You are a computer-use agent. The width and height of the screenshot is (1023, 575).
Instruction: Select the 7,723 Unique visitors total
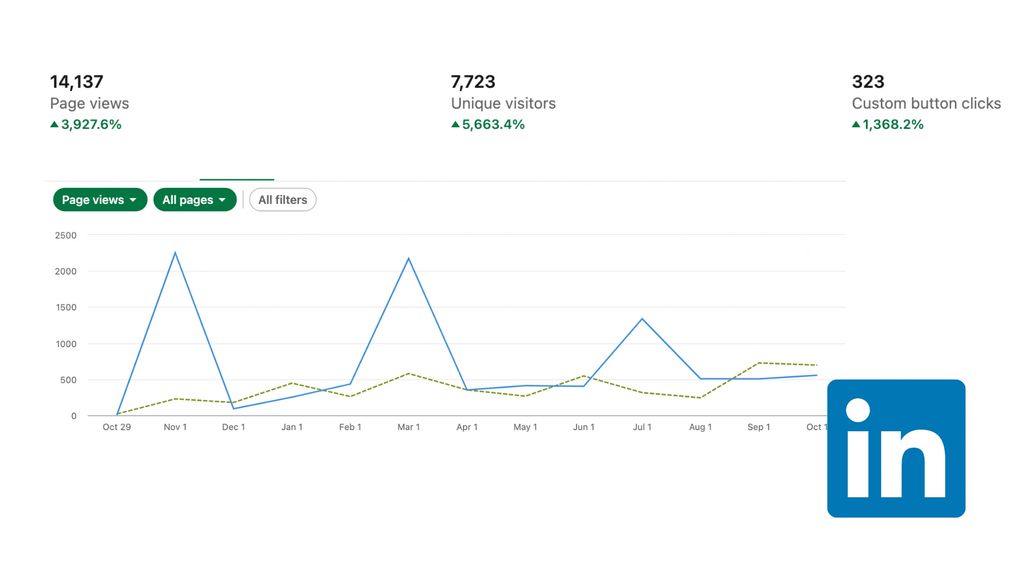click(473, 82)
